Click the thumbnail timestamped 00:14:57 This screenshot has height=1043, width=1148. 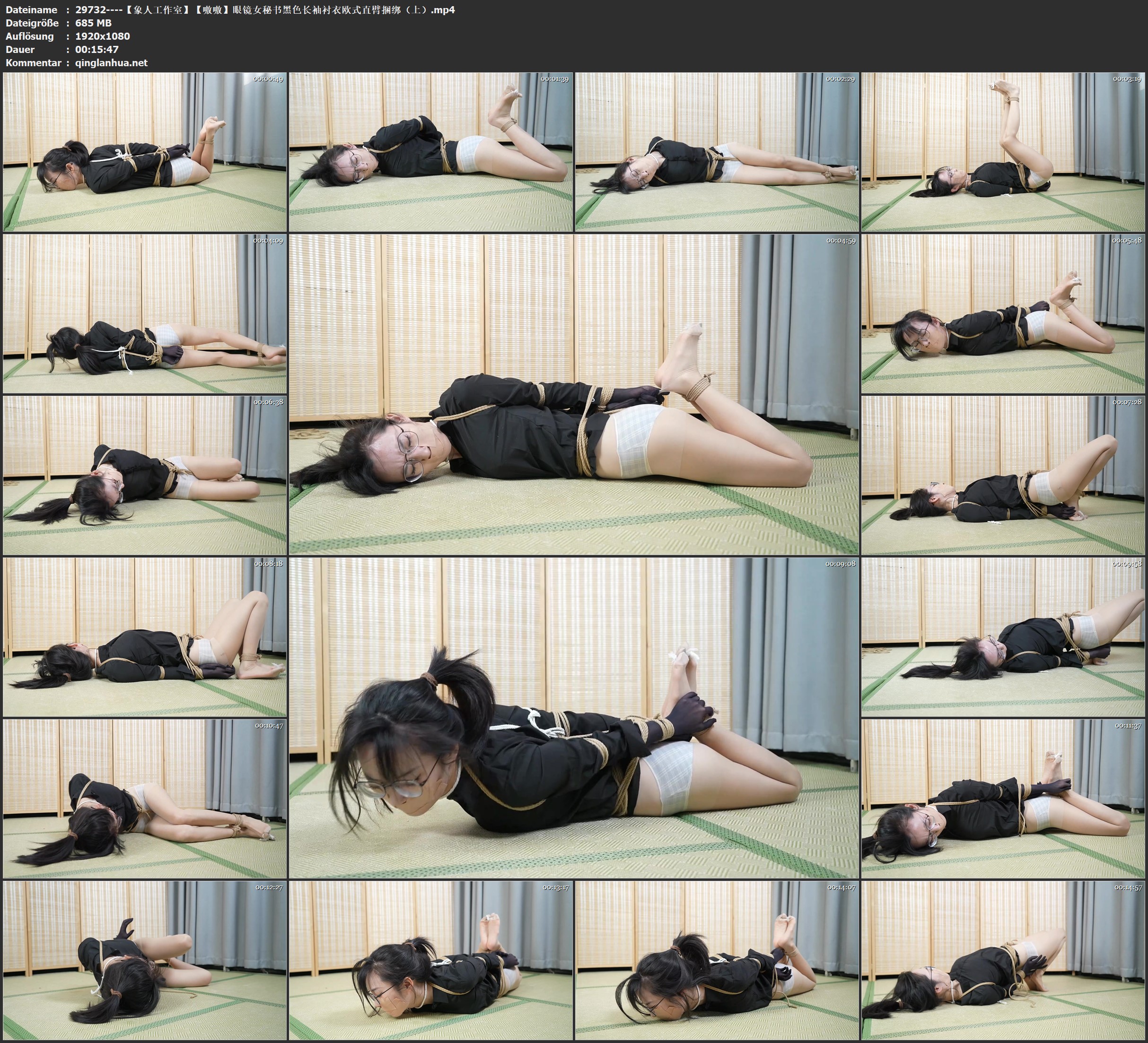[1003, 960]
